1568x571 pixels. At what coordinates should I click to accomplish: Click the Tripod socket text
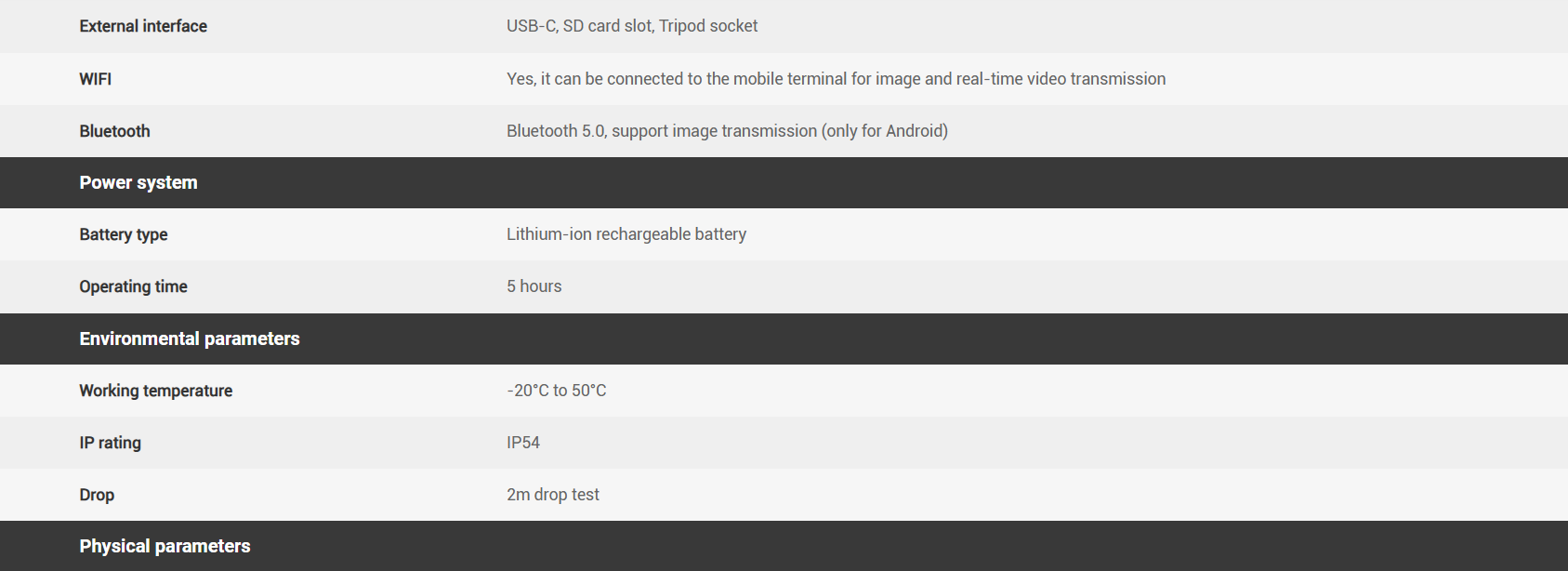(708, 26)
